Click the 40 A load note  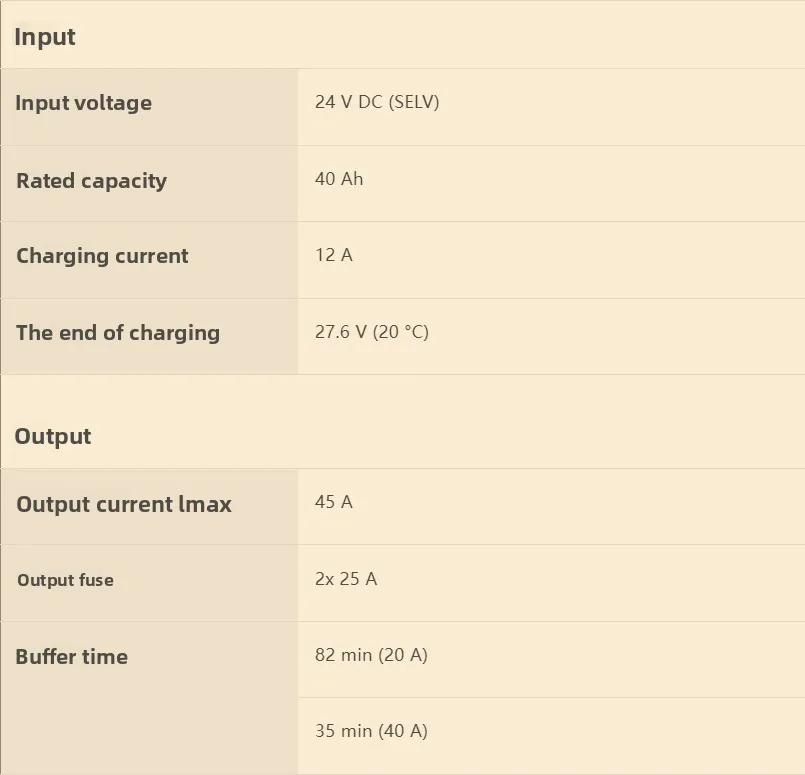tap(403, 731)
